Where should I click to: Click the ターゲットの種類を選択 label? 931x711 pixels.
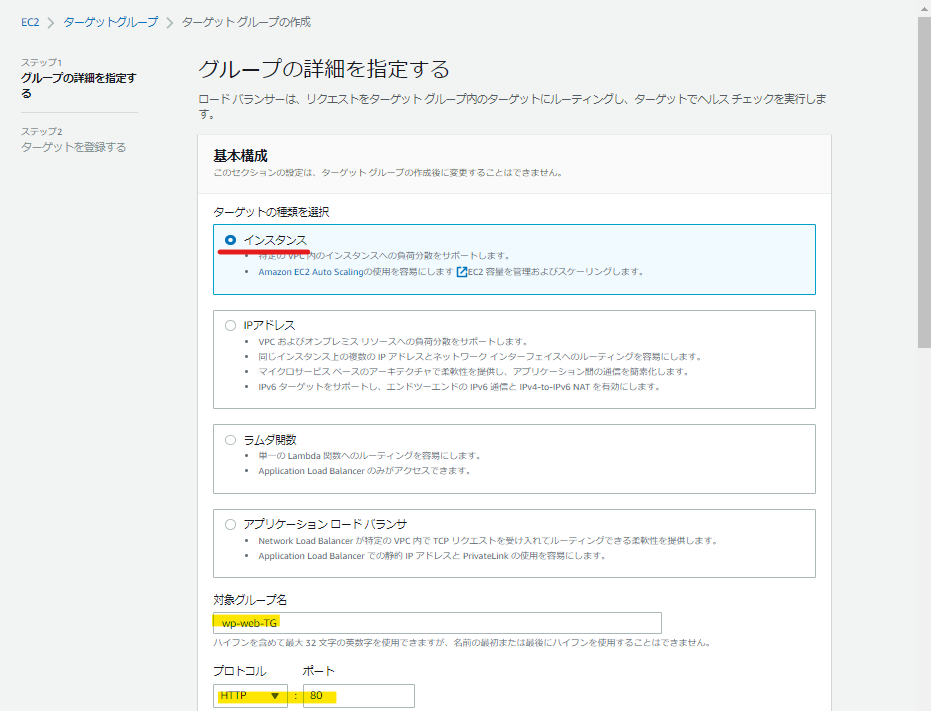tap(271, 212)
